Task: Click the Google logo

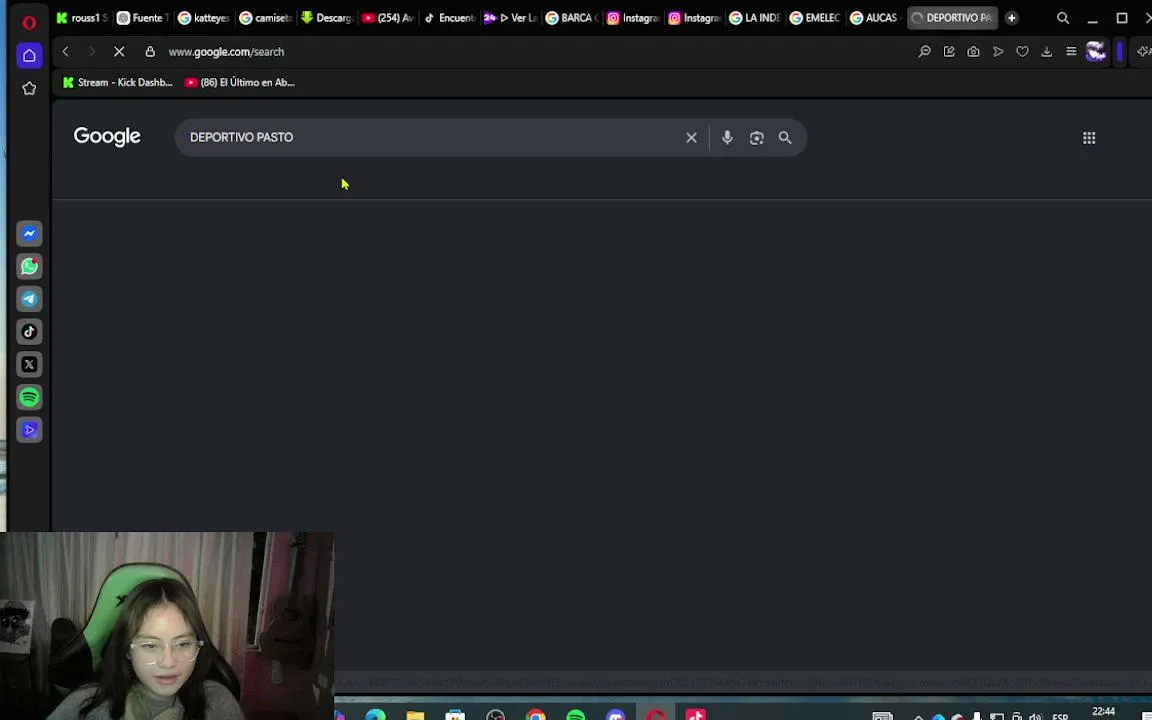Action: point(107,137)
